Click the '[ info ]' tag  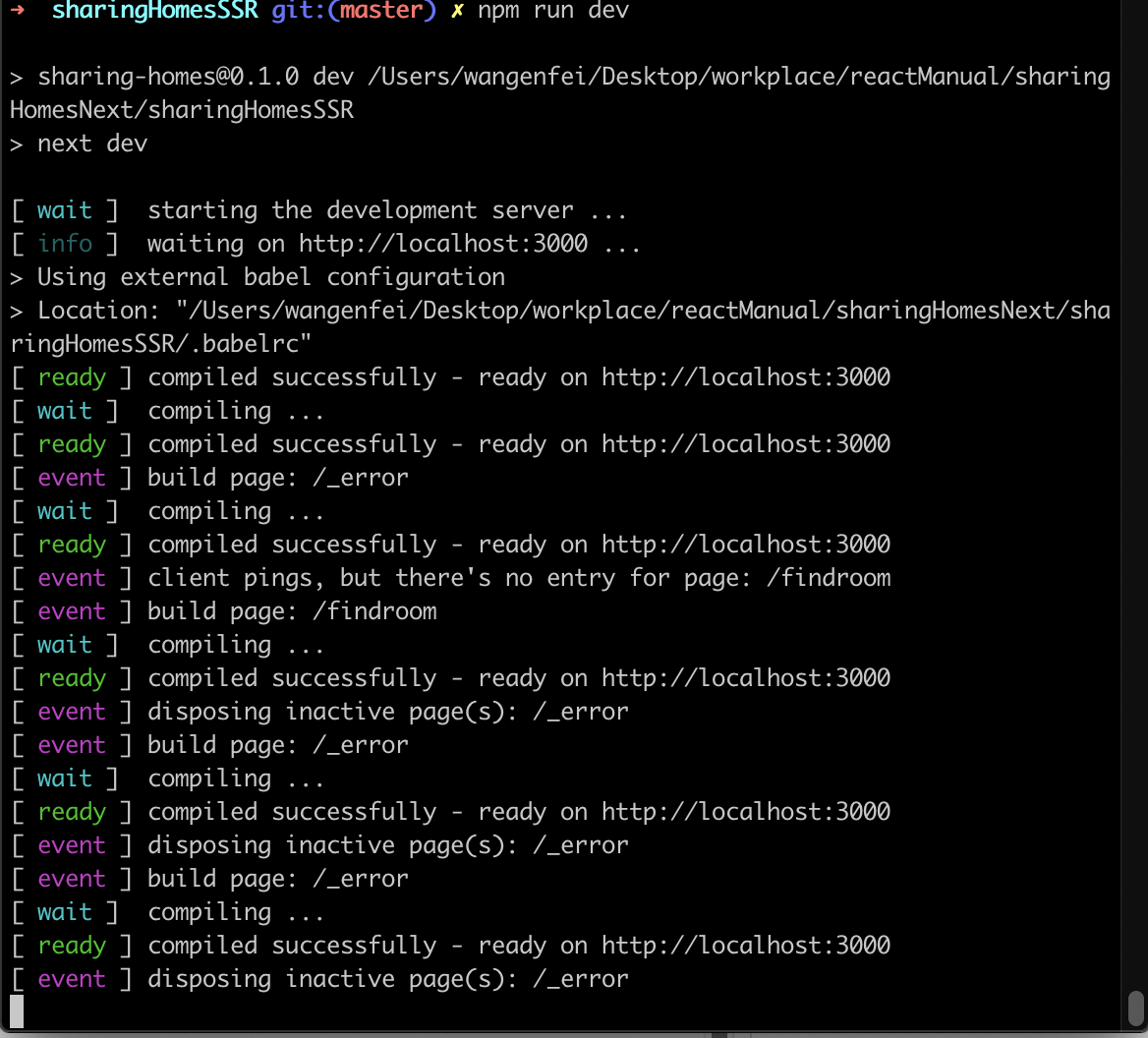tap(65, 244)
